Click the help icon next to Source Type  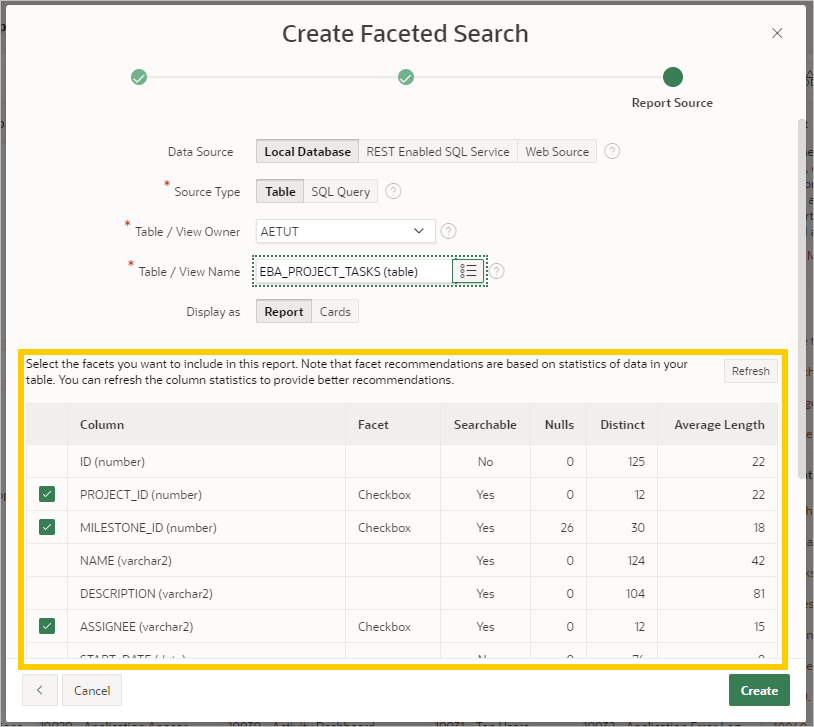[395, 191]
